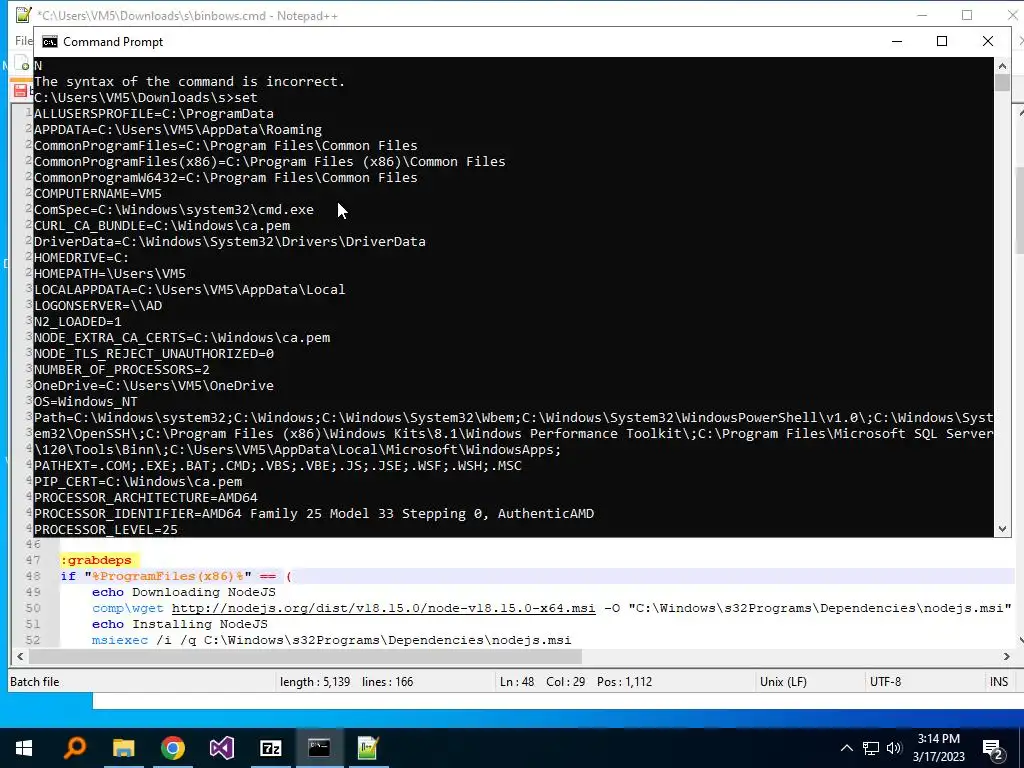Click 'lines : 166' in status bar

[x=387, y=682]
